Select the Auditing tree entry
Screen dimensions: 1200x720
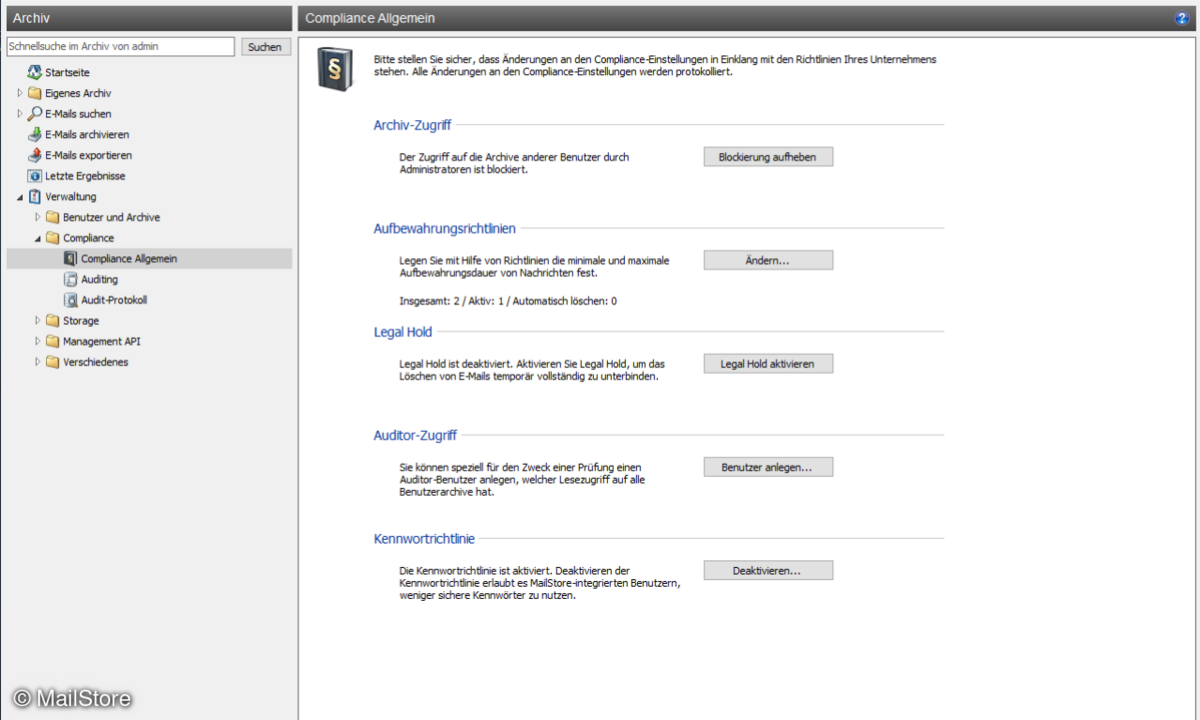[x=99, y=280]
